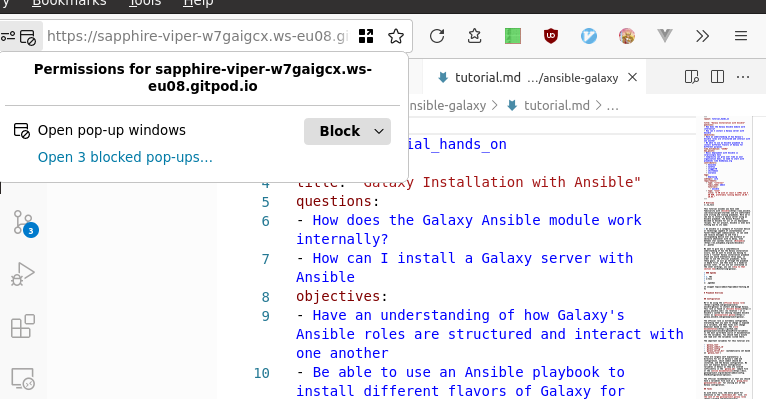Click the code minimap on right side
Image resolution: width=766 pixels, height=399 pixels.
[727, 257]
